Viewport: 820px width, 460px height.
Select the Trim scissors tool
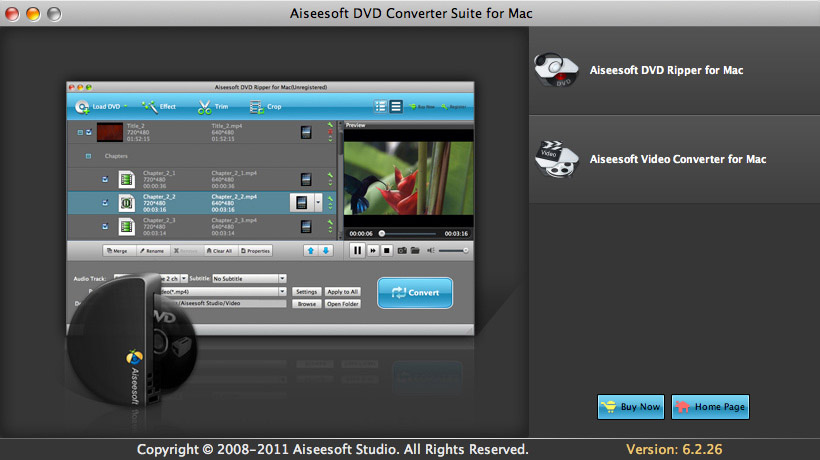point(214,106)
